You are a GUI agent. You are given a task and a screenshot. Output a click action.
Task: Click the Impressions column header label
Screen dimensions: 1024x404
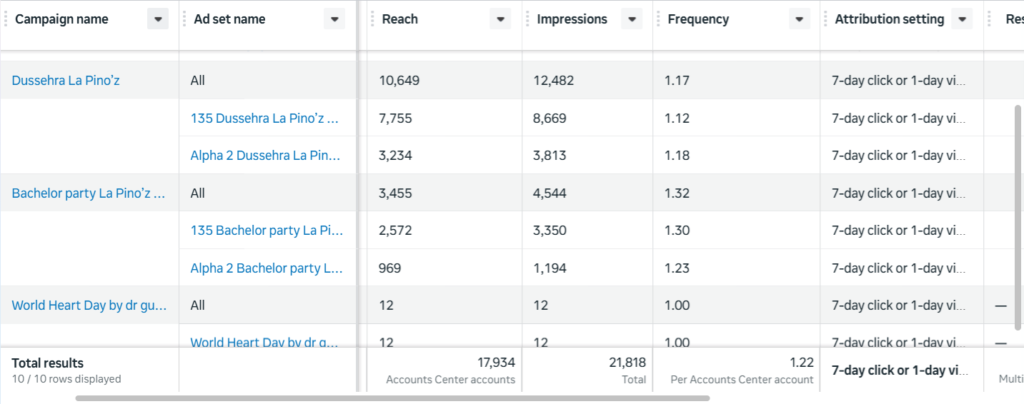point(571,19)
